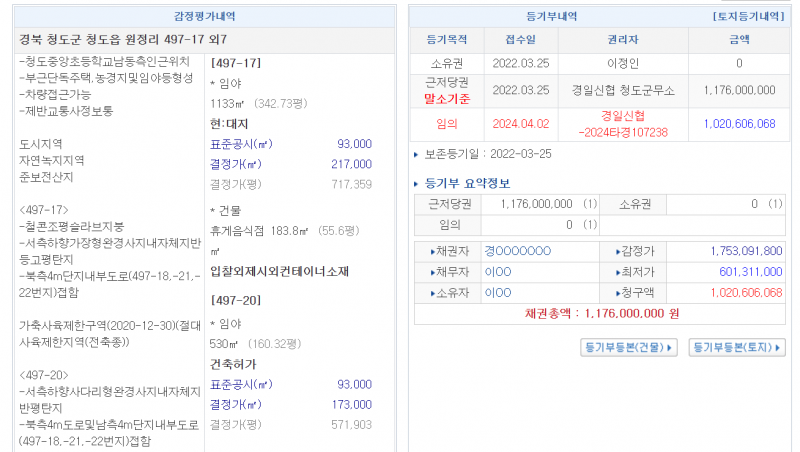Click the arrow icon beside 청구액
800x452 pixels.
point(615,293)
